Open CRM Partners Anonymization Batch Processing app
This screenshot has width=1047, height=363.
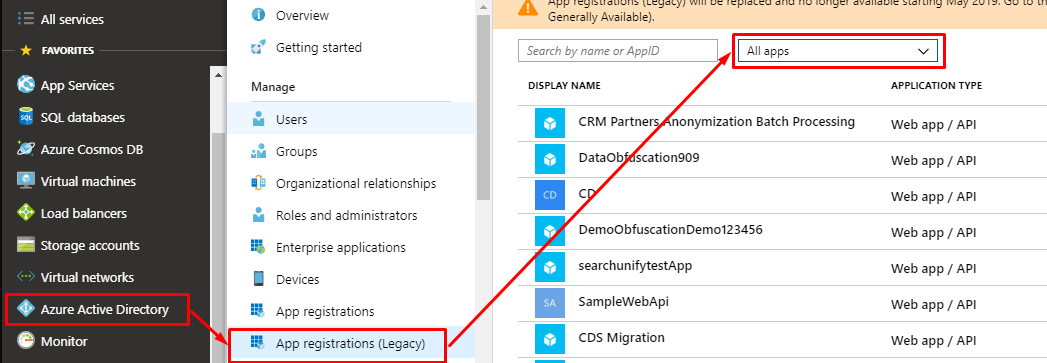click(716, 121)
